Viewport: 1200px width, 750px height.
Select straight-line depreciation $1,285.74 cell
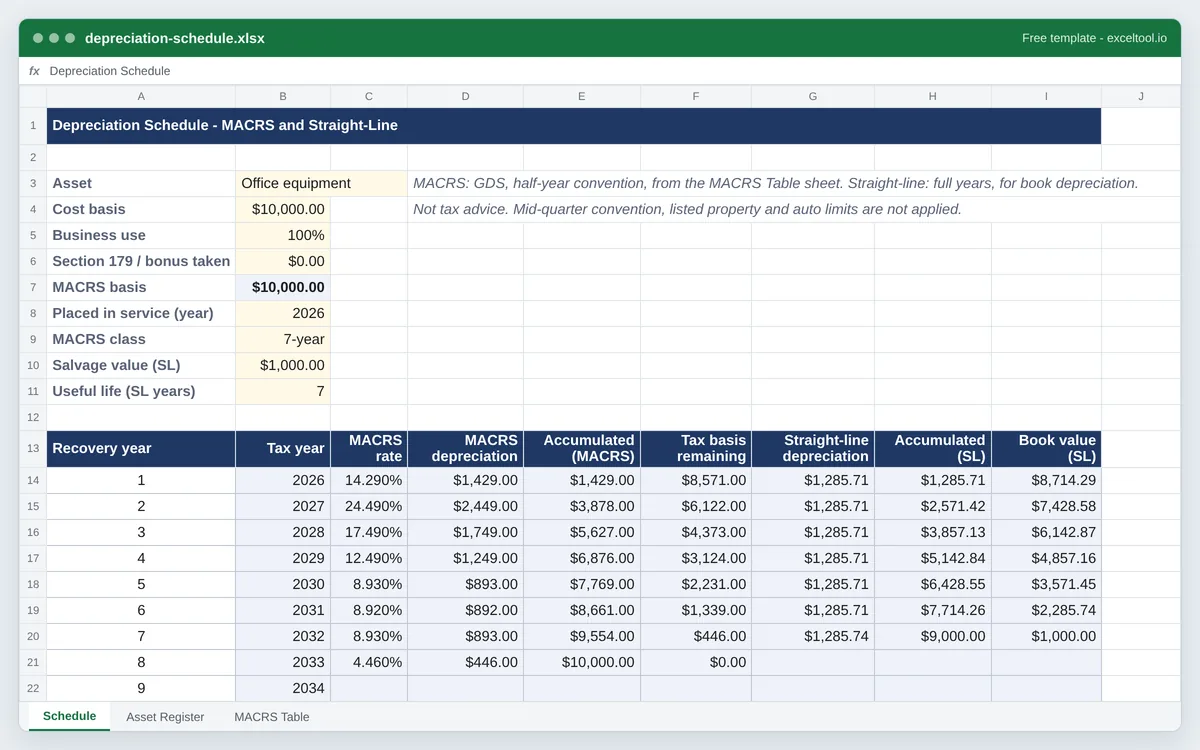pos(813,636)
